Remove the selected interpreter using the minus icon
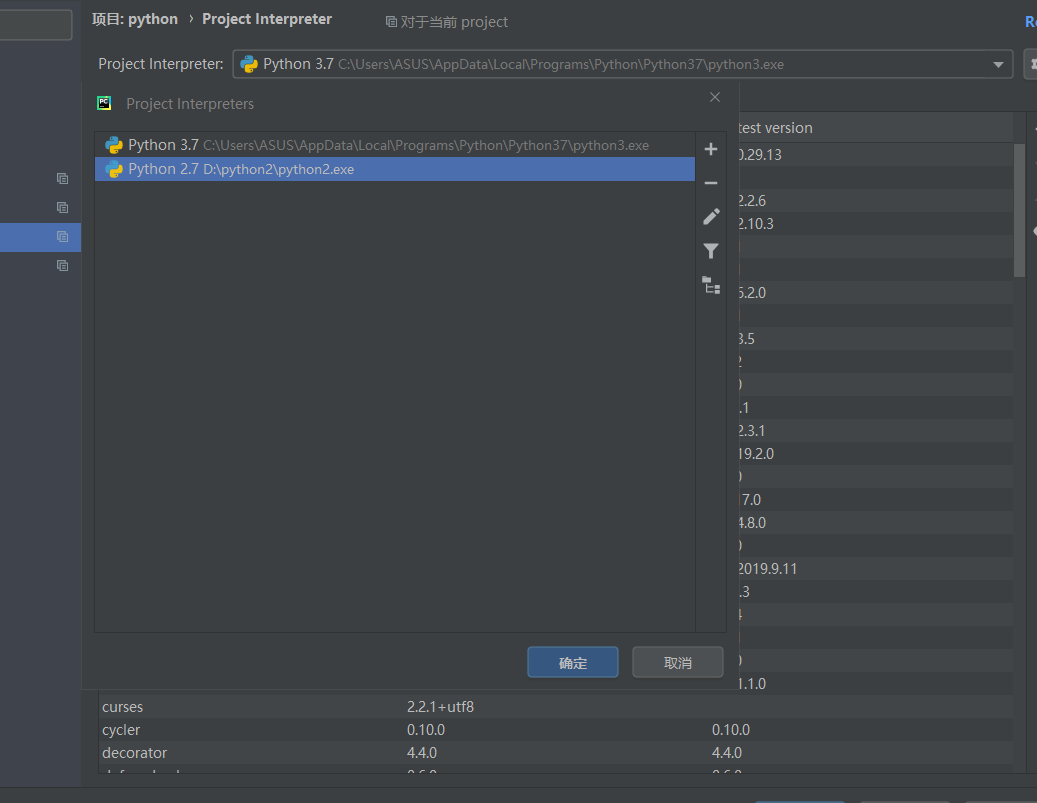Viewport: 1037px width, 803px height. click(711, 183)
